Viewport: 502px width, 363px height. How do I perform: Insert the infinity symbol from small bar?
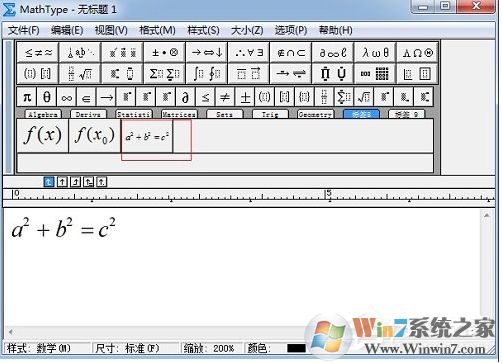tap(67, 97)
